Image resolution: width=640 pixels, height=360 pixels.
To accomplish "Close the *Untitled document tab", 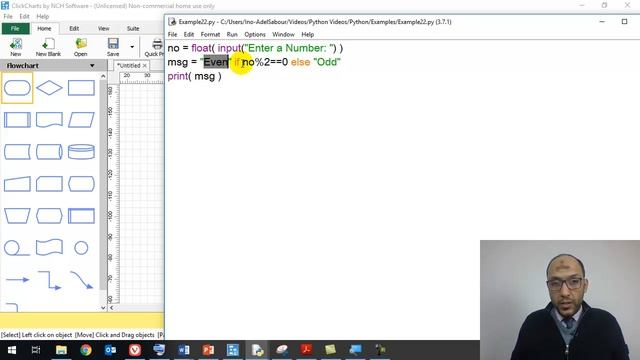I will point(144,65).
